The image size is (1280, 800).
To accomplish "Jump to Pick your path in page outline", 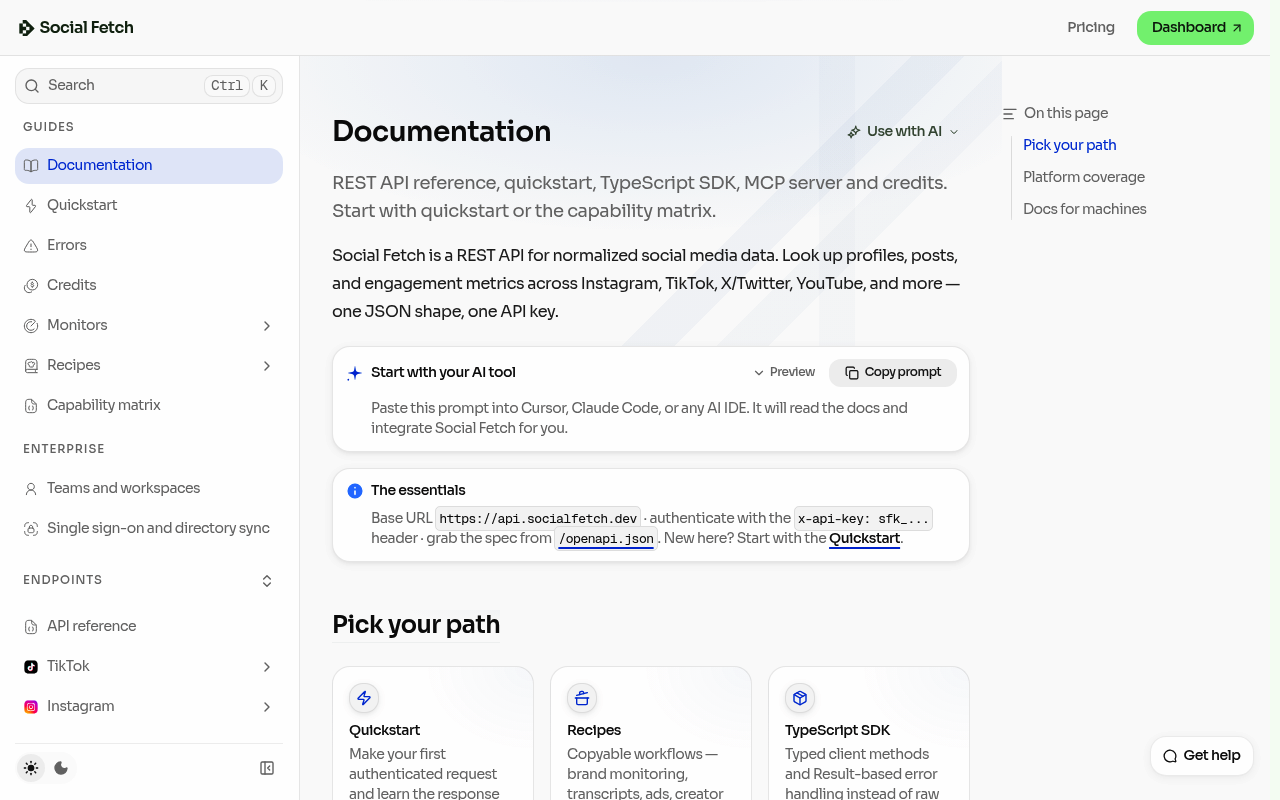I will (1070, 145).
